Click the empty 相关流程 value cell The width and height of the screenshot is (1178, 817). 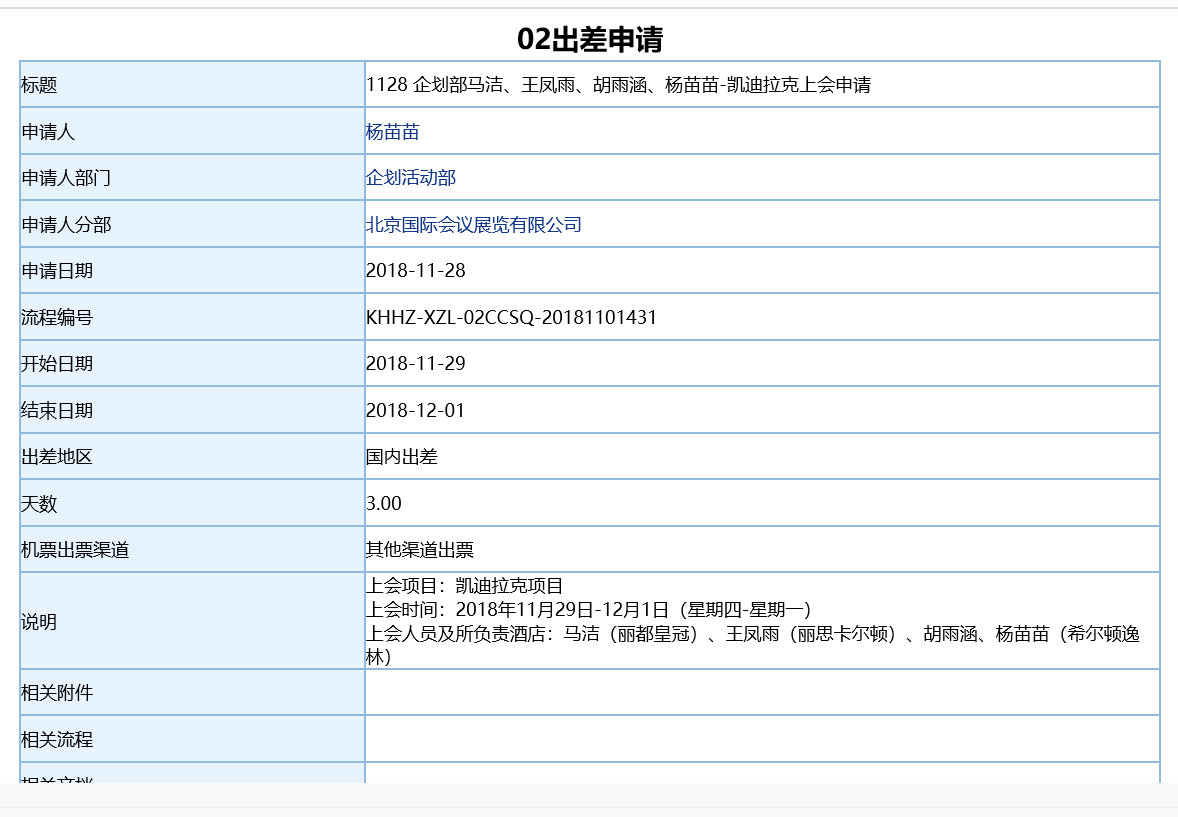(x=761, y=740)
